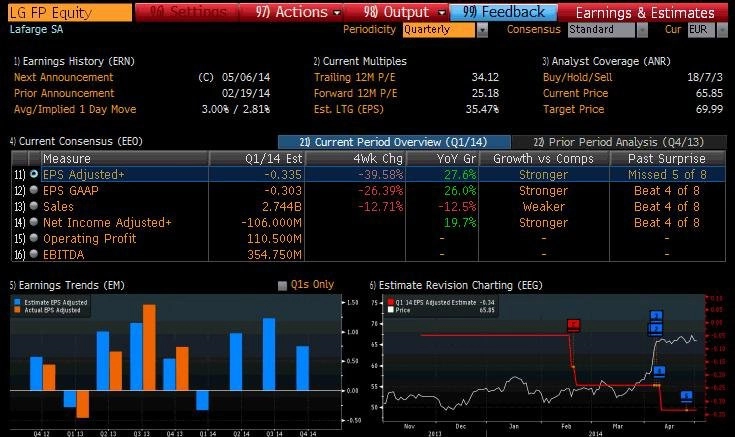Image resolution: width=735 pixels, height=437 pixels.
Task: Select the Net Income Adjusted+ radio button
Action: tap(34, 222)
